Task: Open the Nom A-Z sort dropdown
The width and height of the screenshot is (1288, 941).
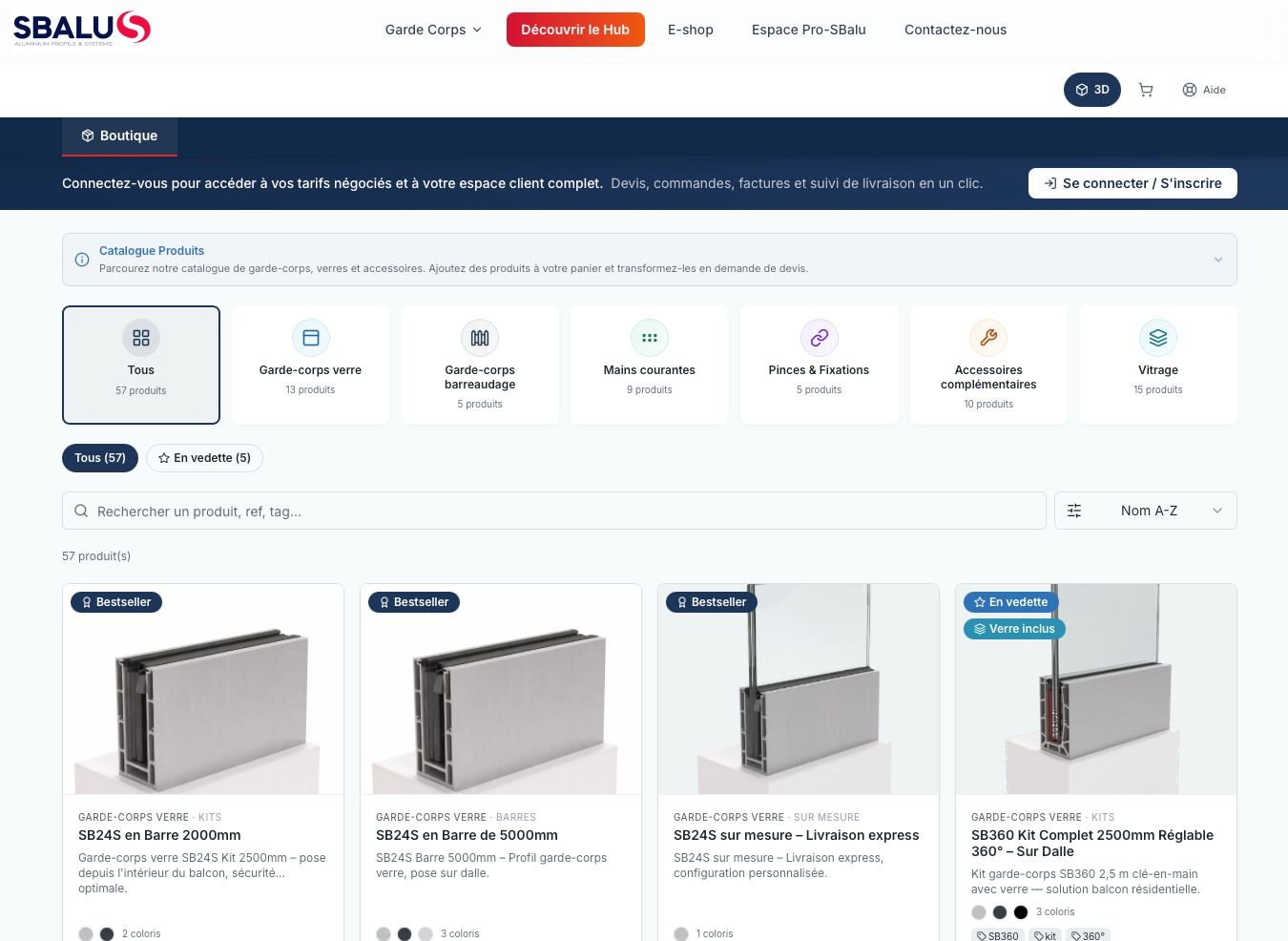Action: 1146,511
